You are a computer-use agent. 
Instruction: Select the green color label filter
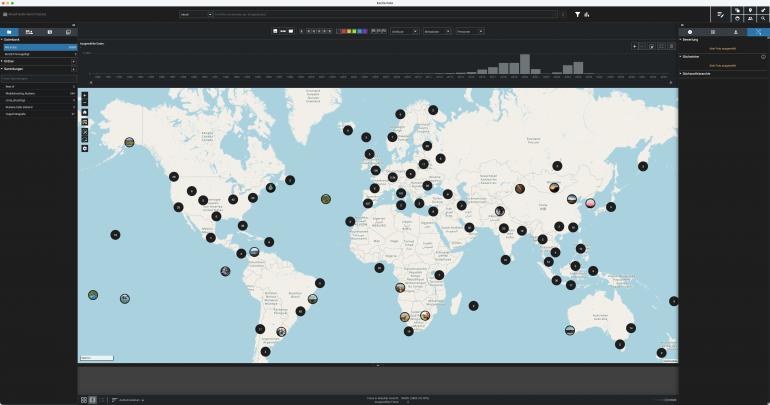coord(354,31)
